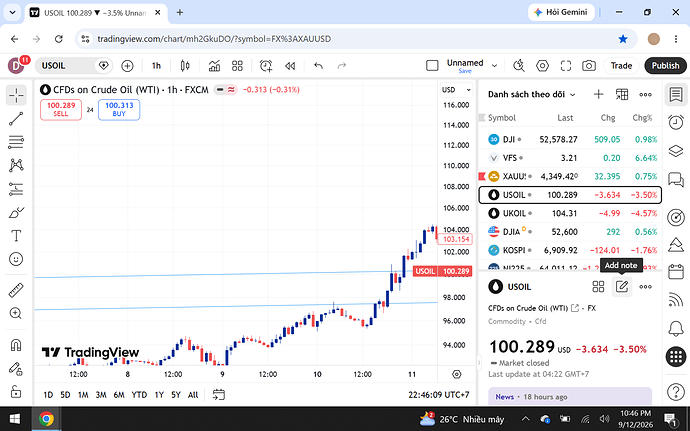The width and height of the screenshot is (690, 431).
Task: Click Save under Unnamed layout
Action: (465, 71)
